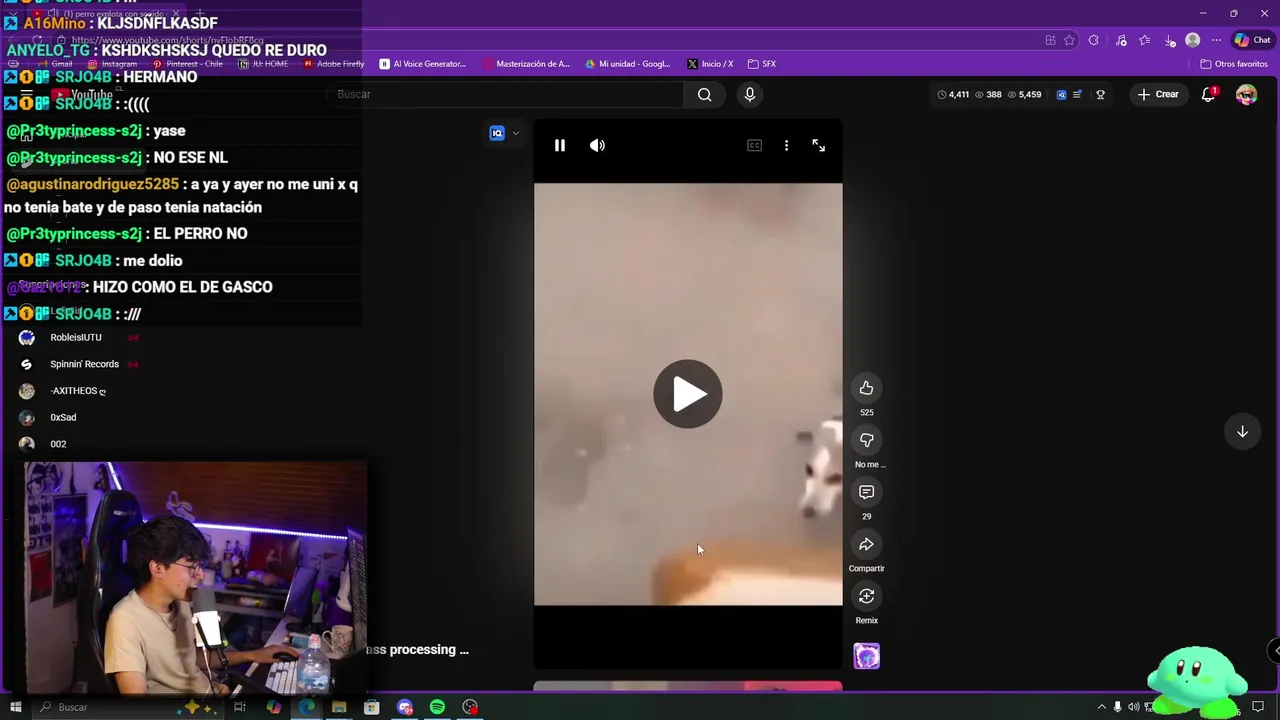This screenshot has width=1280, height=720.
Task: Open the Pinterest - Chile bookmark
Action: coord(187,64)
